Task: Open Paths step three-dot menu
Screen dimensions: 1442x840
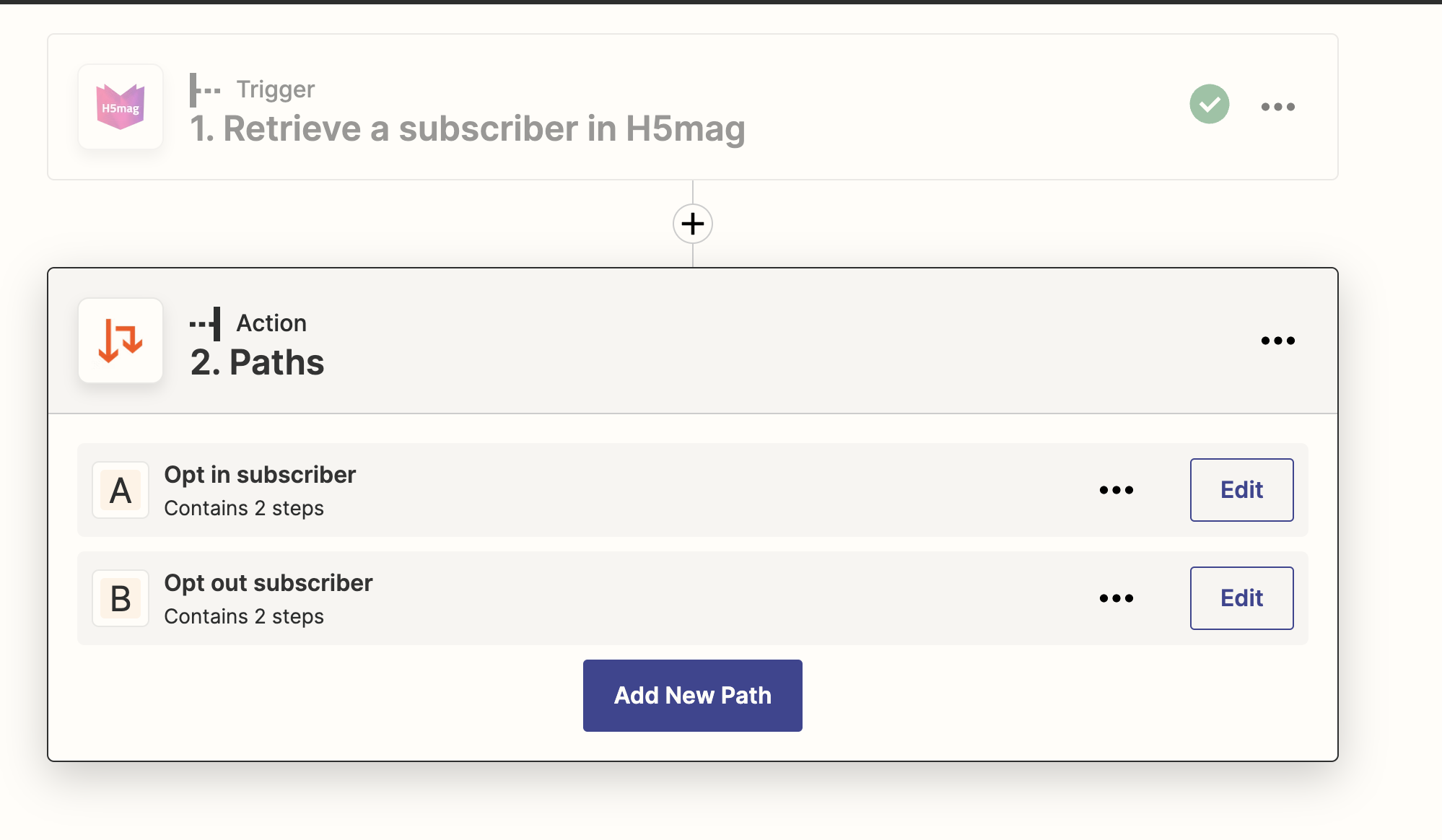Action: [x=1277, y=341]
